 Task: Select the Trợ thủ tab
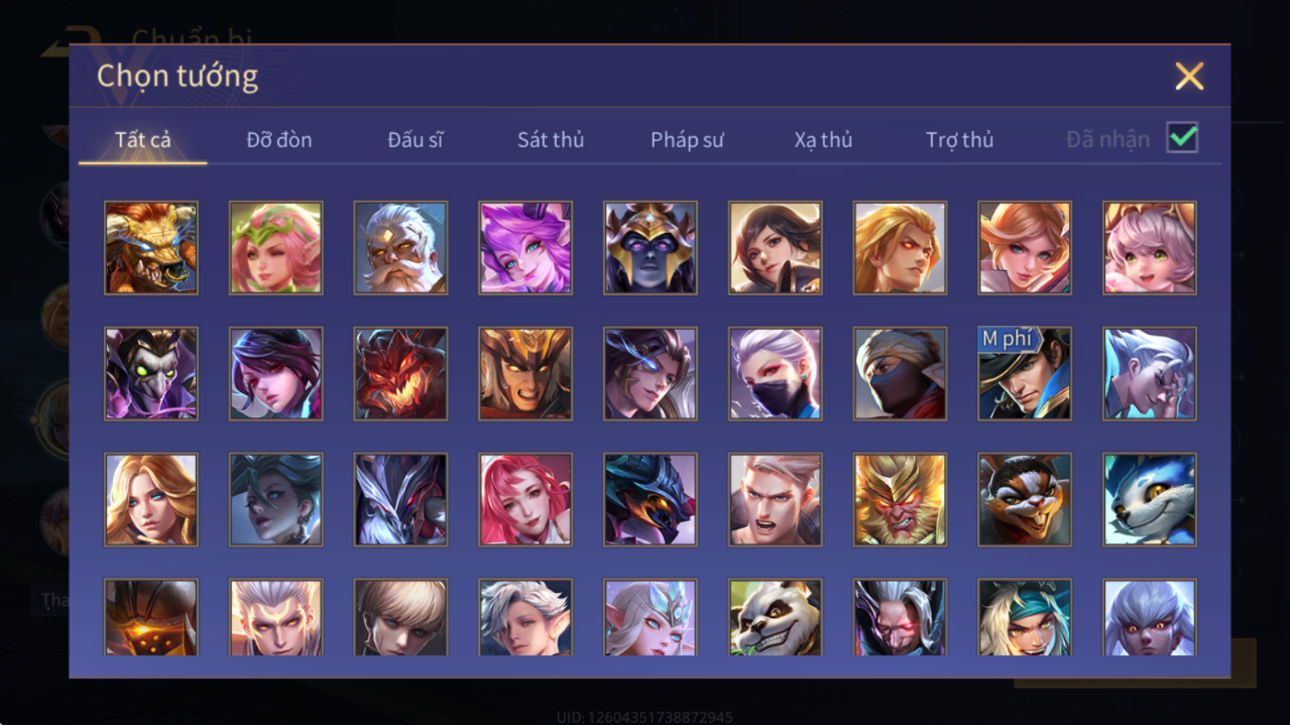click(x=960, y=140)
